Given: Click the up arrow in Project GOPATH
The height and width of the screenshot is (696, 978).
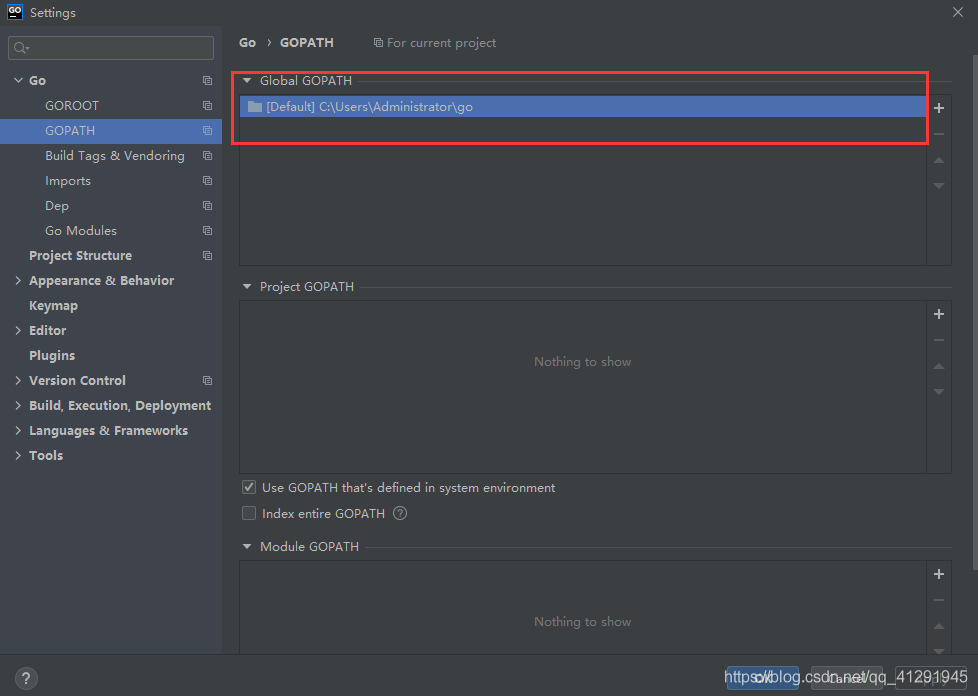Looking at the screenshot, I should (939, 366).
